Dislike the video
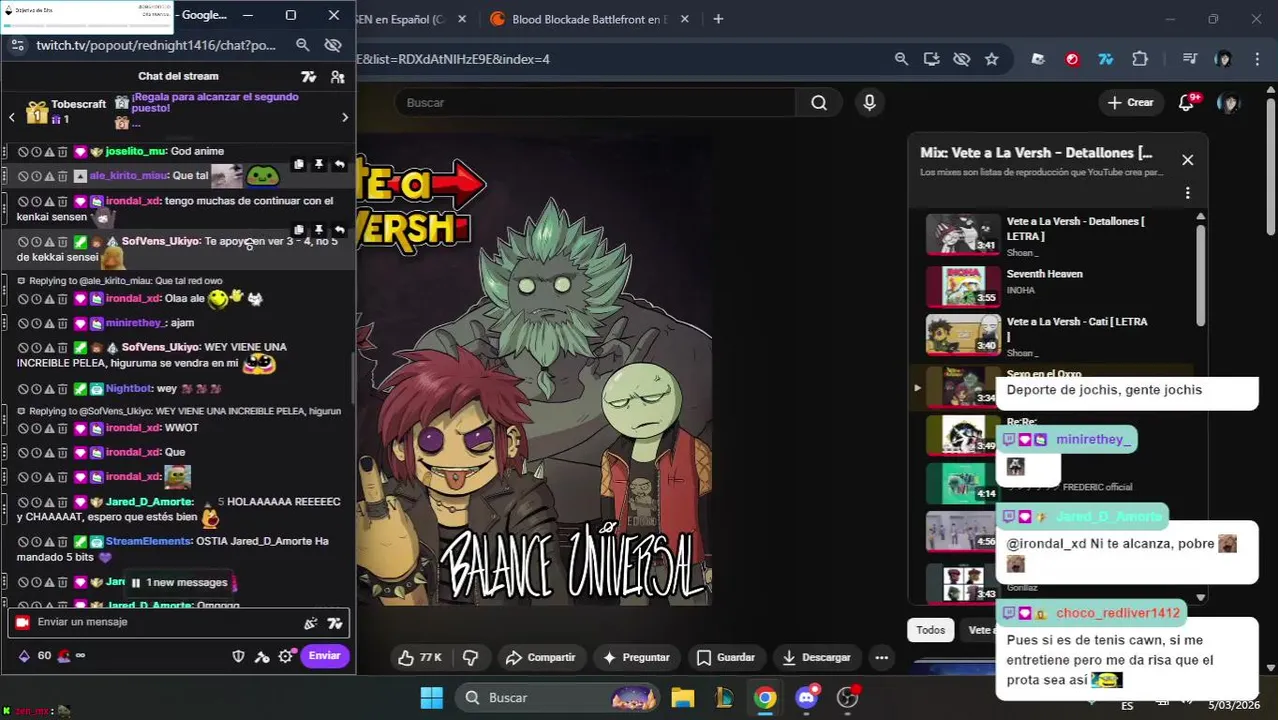 pos(470,657)
